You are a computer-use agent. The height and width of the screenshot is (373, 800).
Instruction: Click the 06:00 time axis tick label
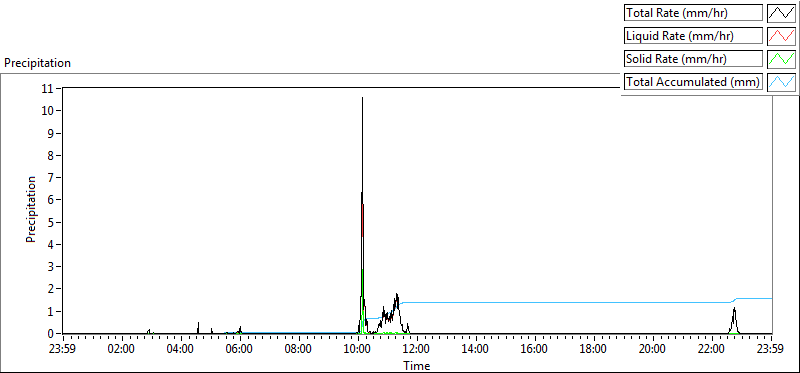click(x=240, y=350)
